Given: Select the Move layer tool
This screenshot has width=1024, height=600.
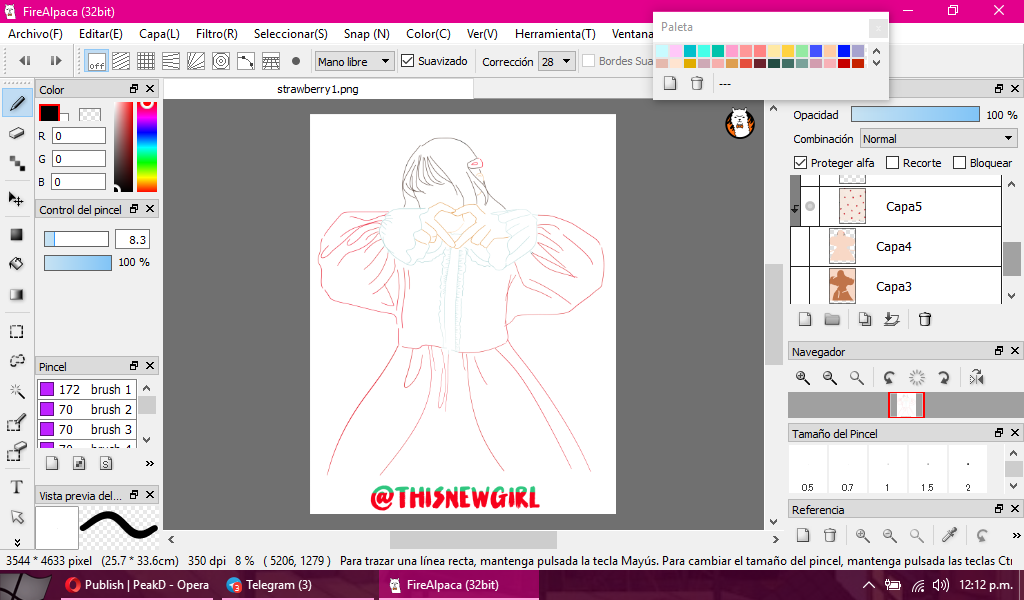Looking at the screenshot, I should point(17,198).
